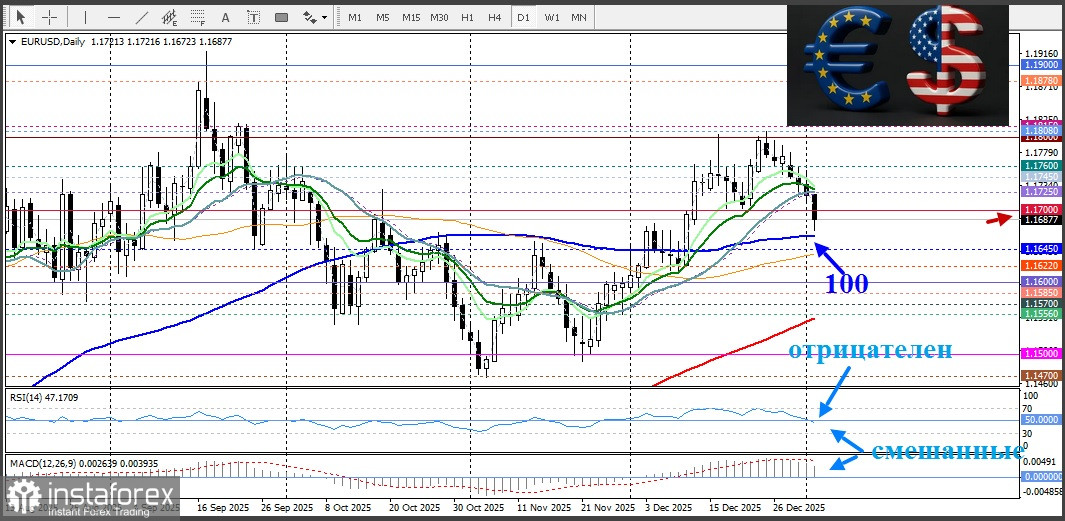
Task: Select the Fibonacci retracement tool
Action: pyautogui.click(x=197, y=17)
